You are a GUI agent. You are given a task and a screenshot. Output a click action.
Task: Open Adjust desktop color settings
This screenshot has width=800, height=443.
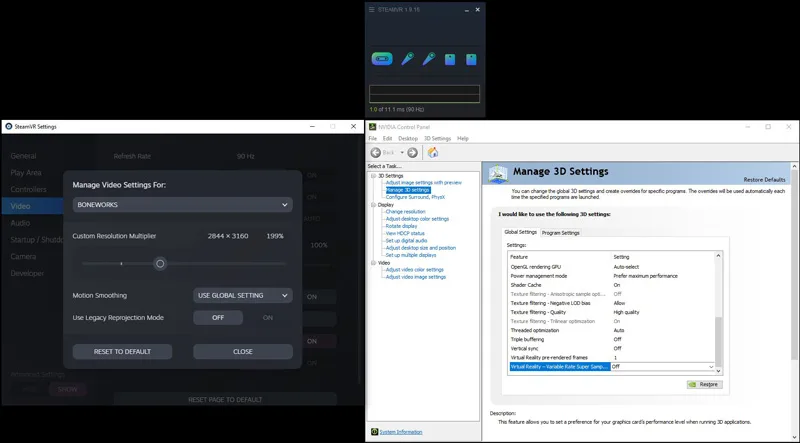click(417, 219)
